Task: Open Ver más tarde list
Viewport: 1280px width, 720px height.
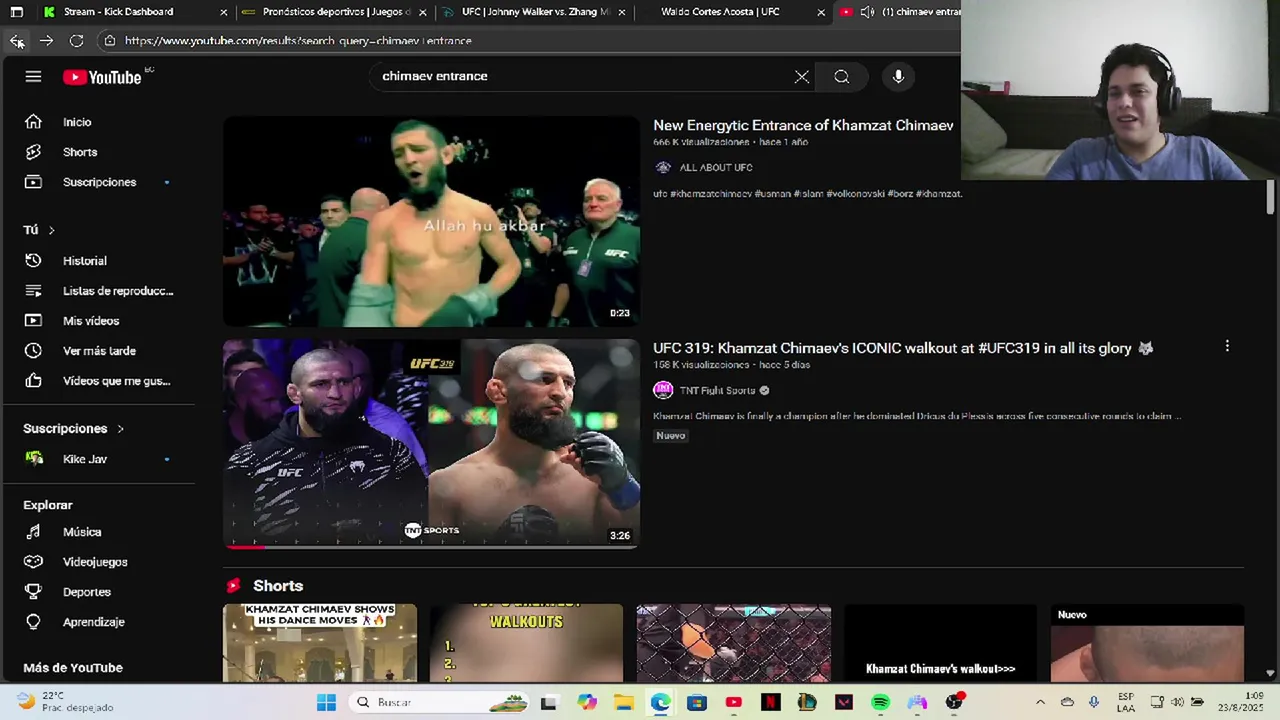Action: pos(98,351)
